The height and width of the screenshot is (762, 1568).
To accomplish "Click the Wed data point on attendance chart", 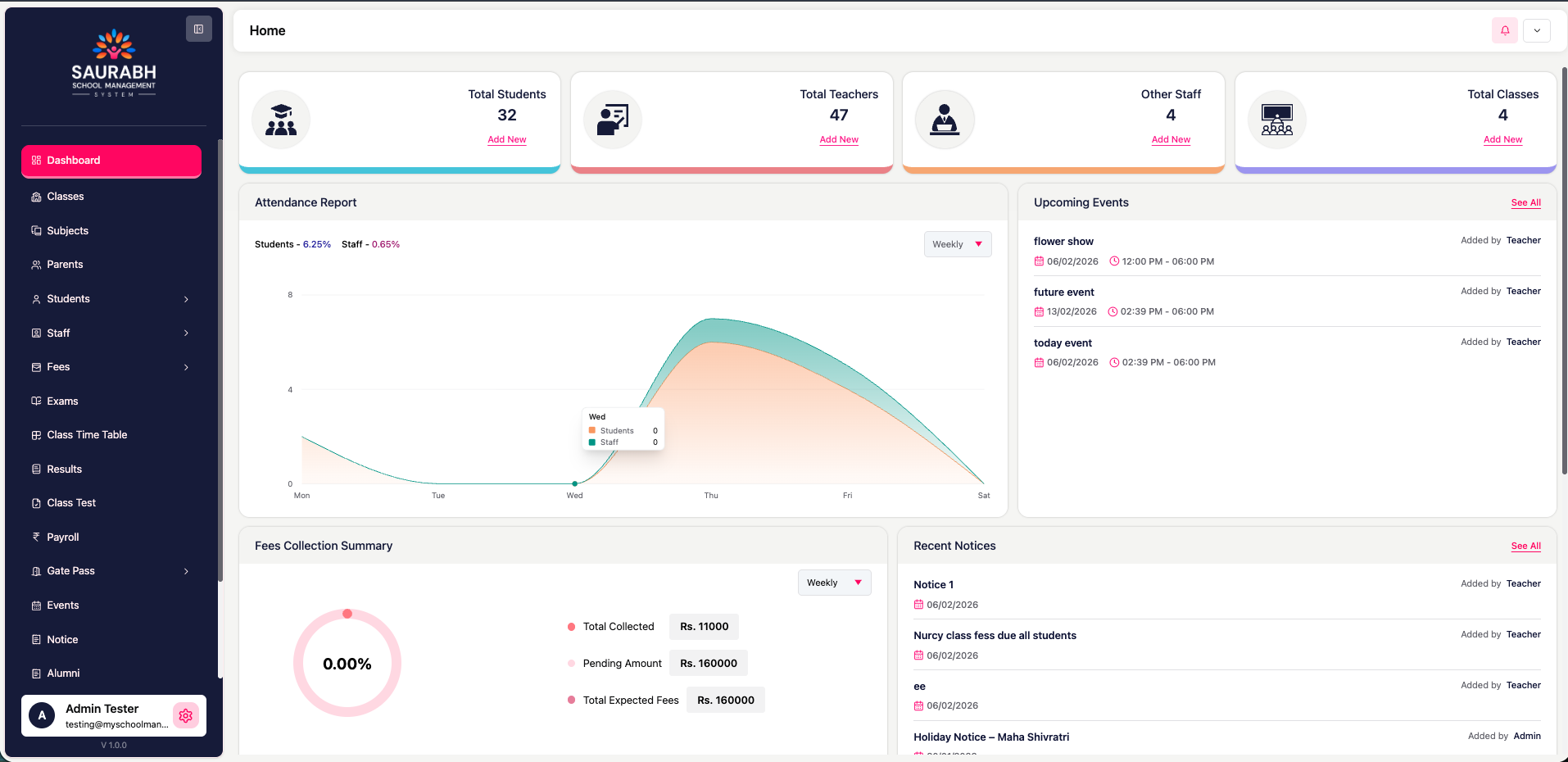I will pyautogui.click(x=574, y=483).
